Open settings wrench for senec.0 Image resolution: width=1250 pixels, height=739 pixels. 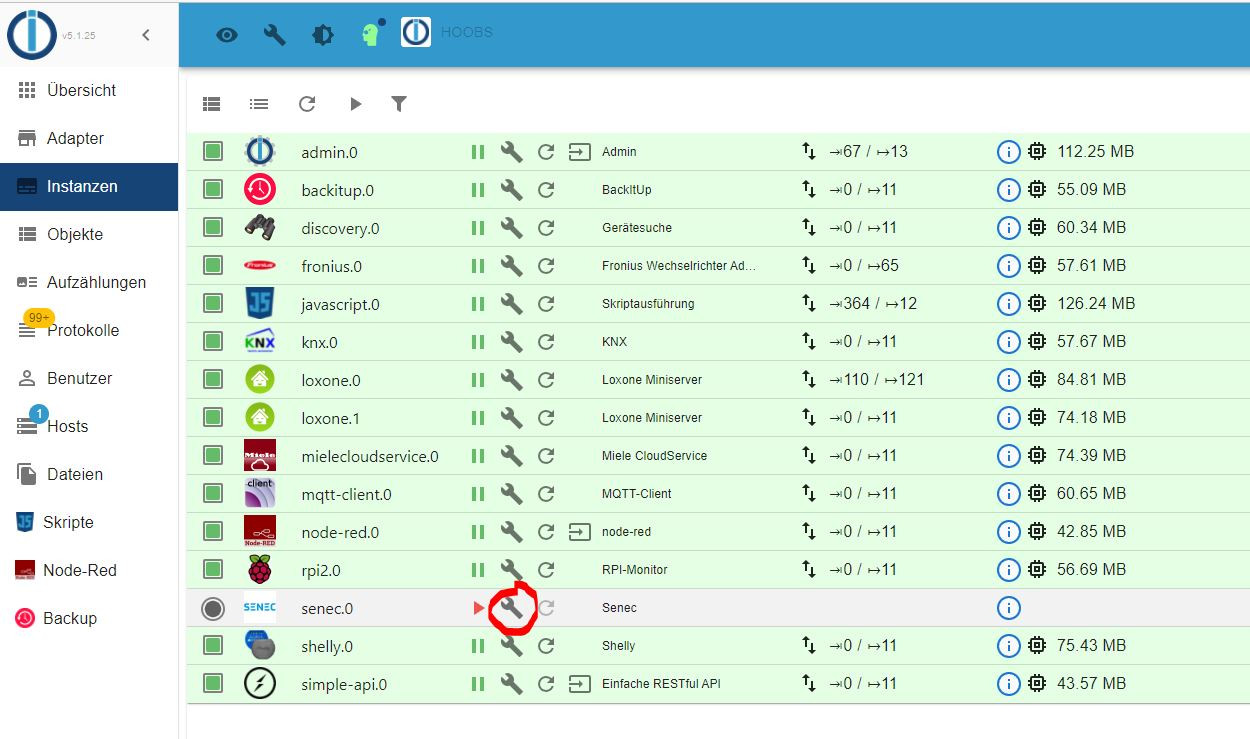coord(511,608)
